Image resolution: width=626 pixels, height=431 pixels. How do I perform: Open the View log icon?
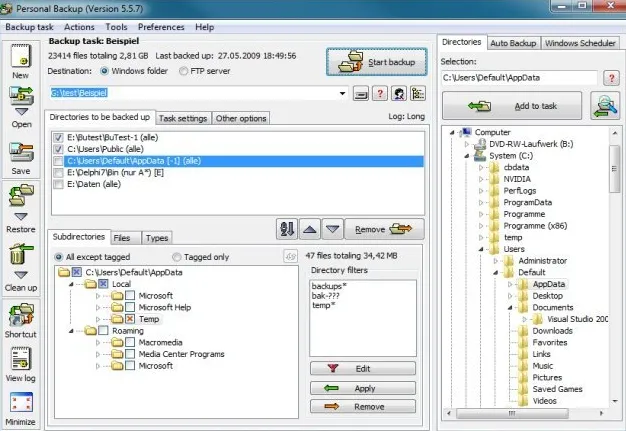click(x=21, y=358)
